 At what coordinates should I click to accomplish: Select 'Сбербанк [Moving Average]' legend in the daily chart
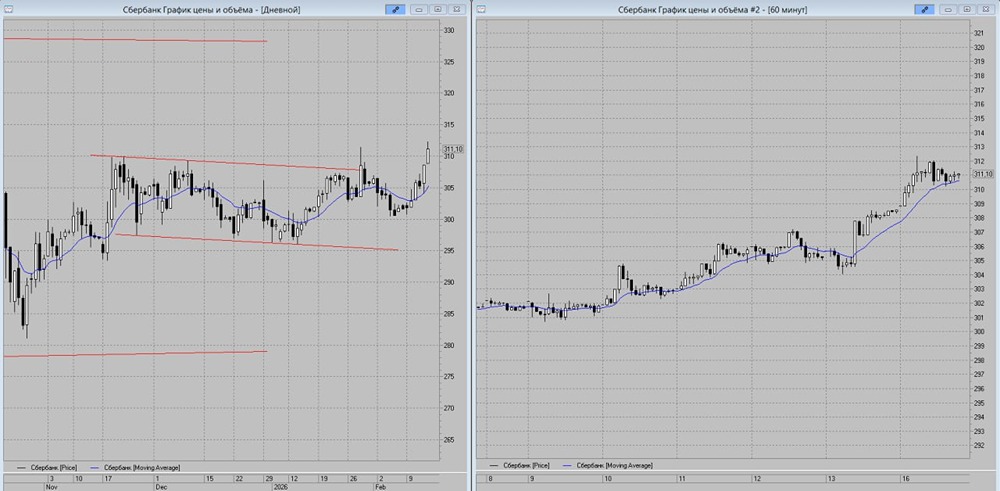[140, 467]
